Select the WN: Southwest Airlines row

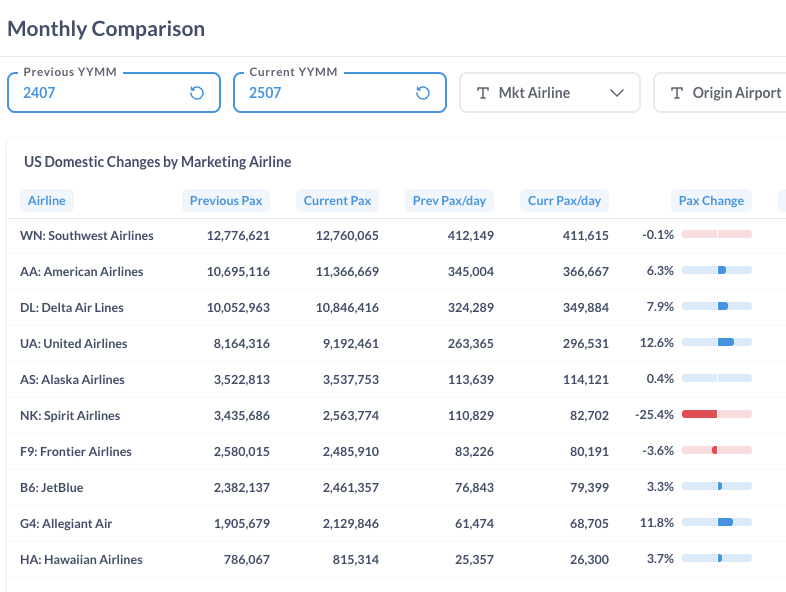[397, 236]
